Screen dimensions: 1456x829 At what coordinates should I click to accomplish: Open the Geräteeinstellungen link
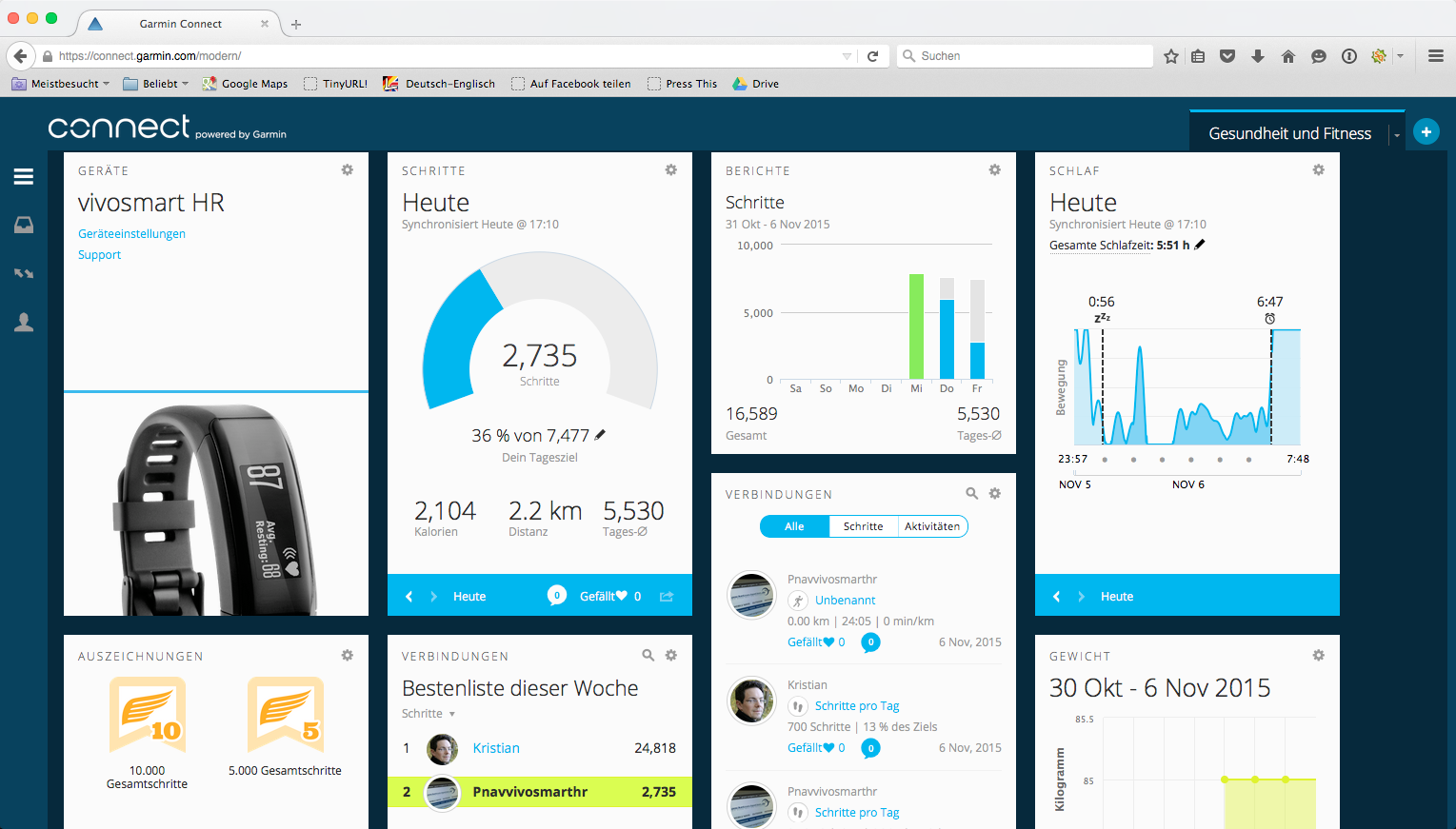[131, 234]
